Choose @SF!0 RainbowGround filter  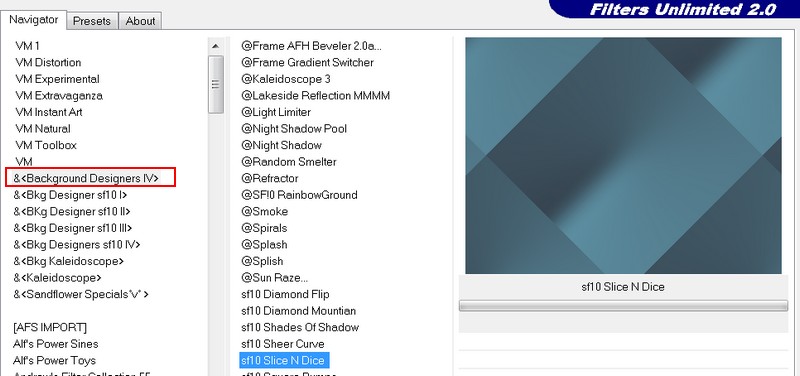[299, 195]
